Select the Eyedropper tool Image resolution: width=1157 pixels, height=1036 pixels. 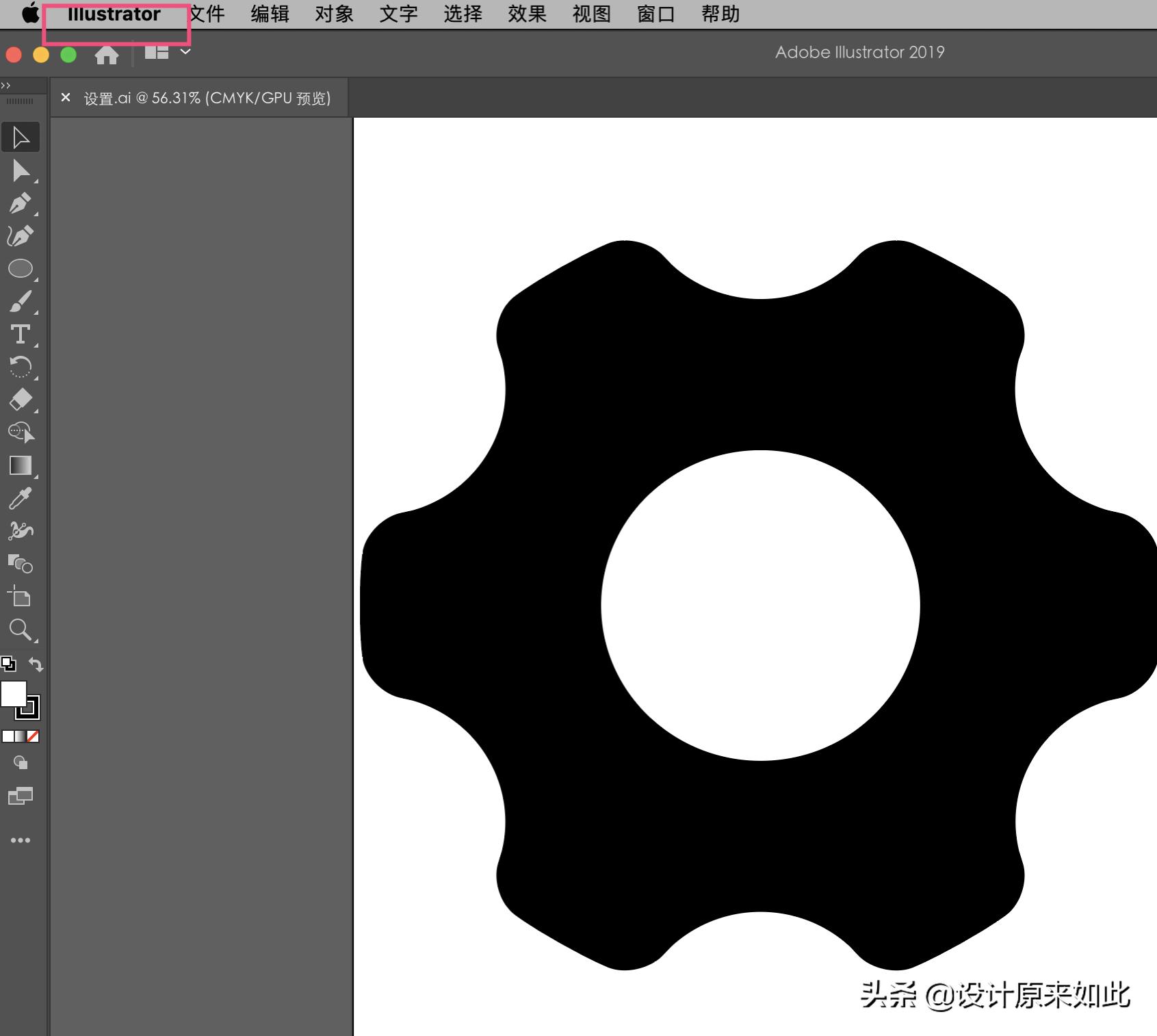coord(21,498)
